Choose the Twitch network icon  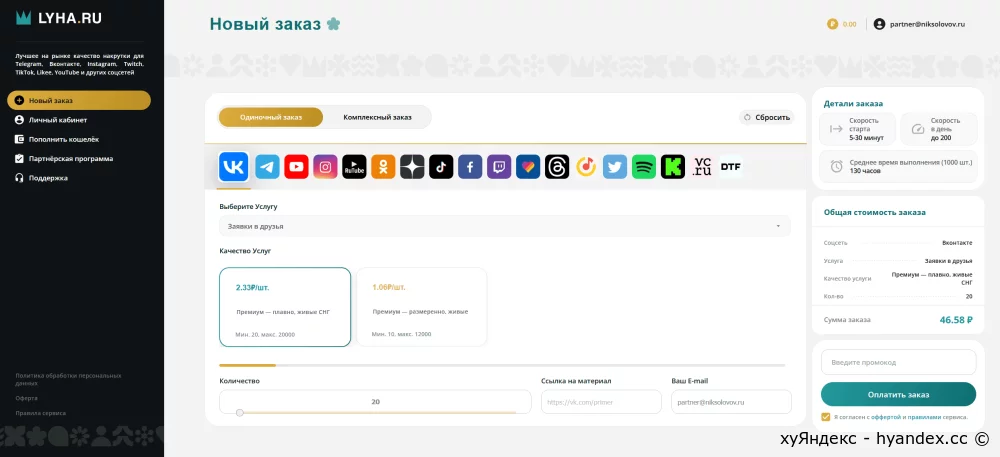[x=499, y=167]
